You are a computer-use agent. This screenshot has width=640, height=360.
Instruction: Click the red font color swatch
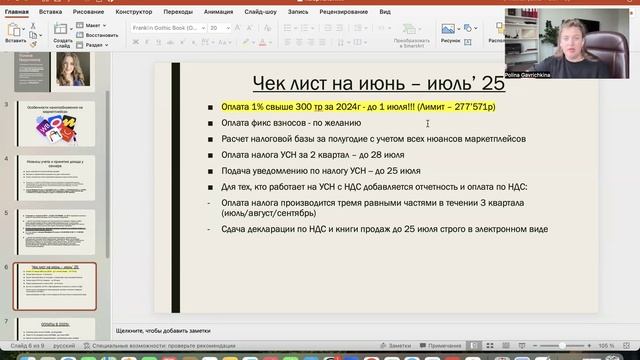(263, 42)
